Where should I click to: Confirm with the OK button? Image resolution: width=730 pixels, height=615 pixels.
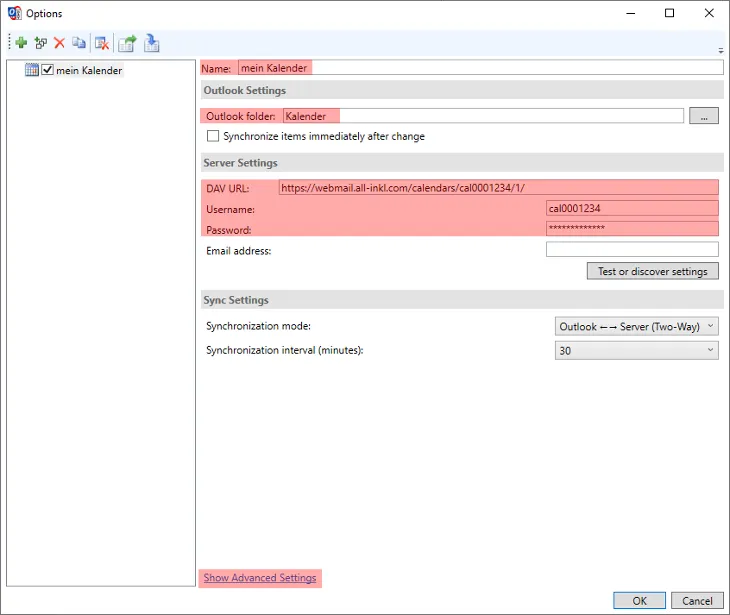639,601
